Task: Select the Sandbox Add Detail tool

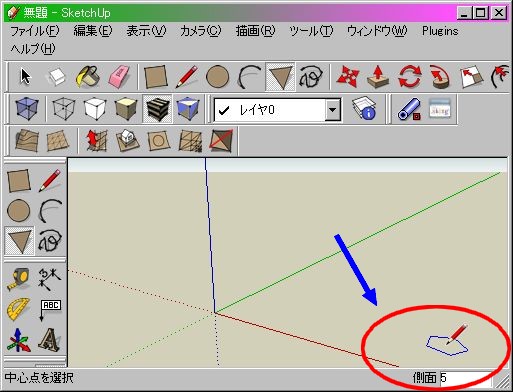Action: (x=190, y=140)
